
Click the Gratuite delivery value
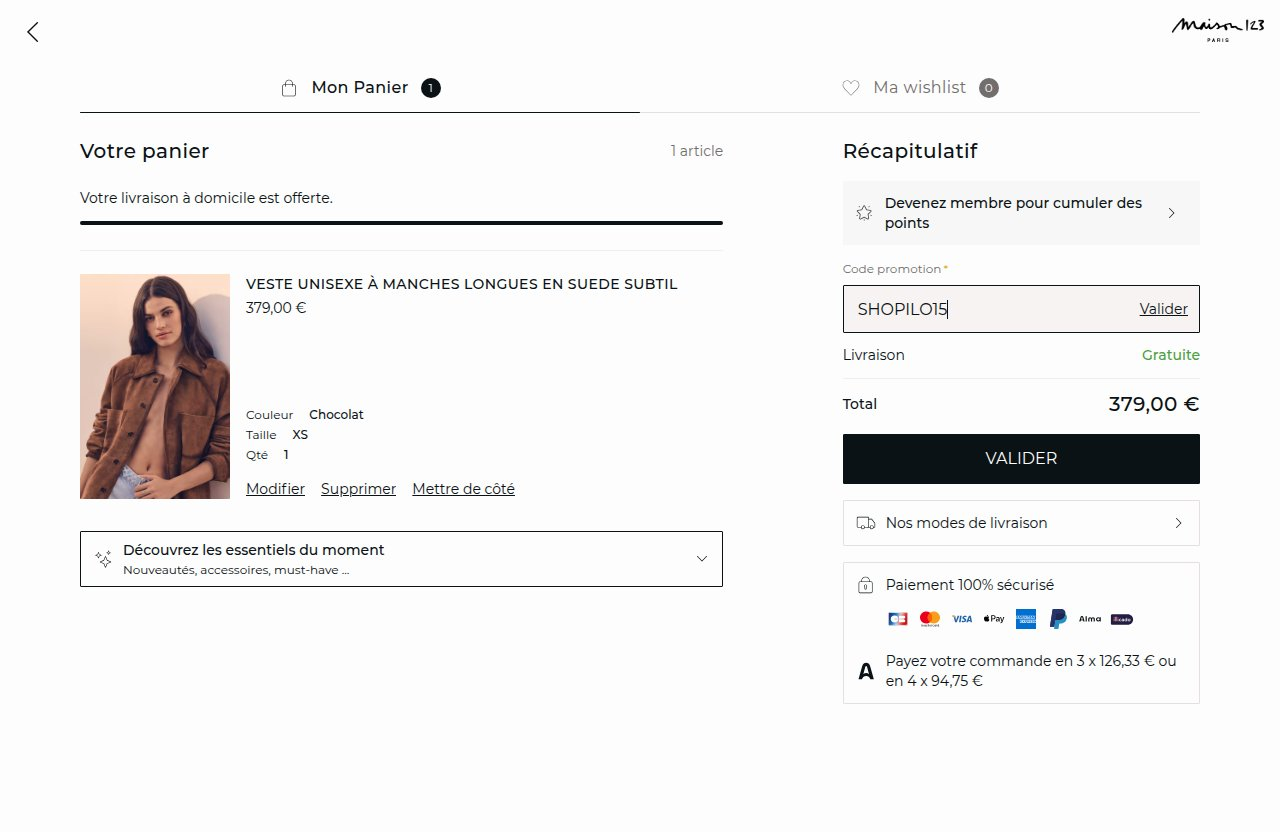click(1171, 355)
